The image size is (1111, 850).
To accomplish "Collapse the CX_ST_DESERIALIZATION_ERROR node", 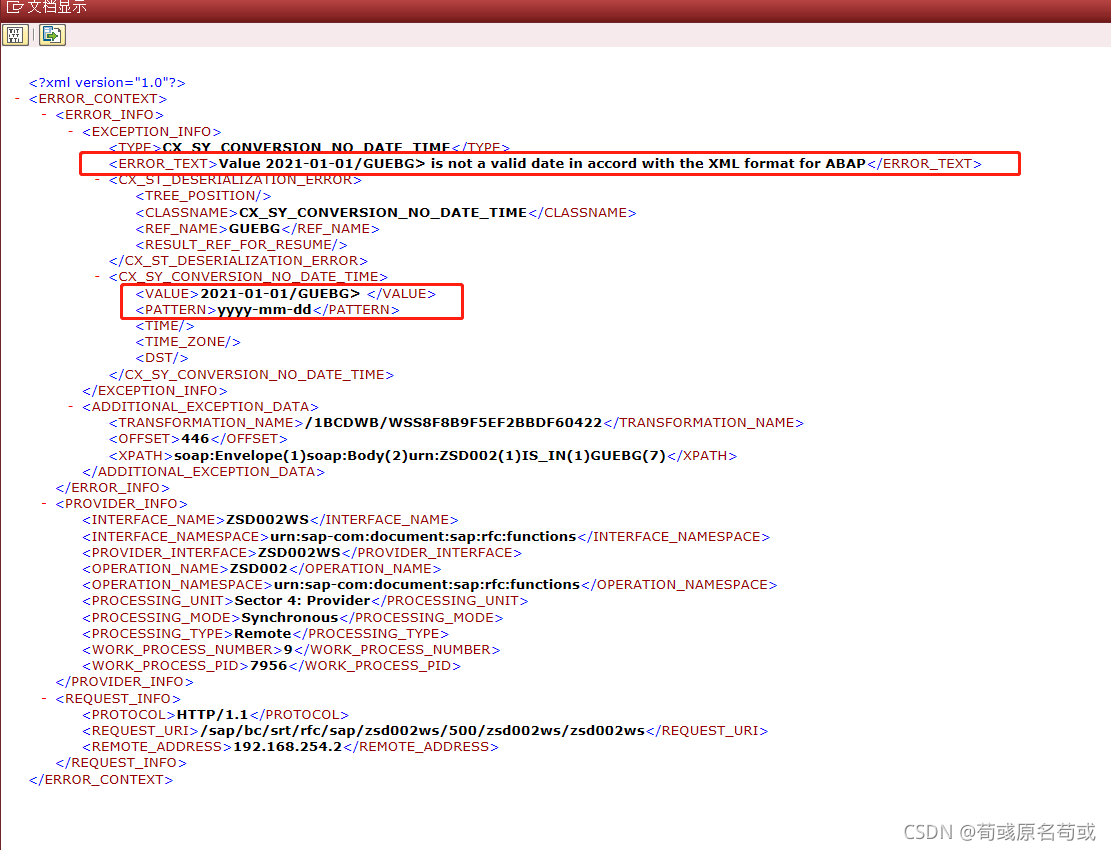I will (x=98, y=179).
